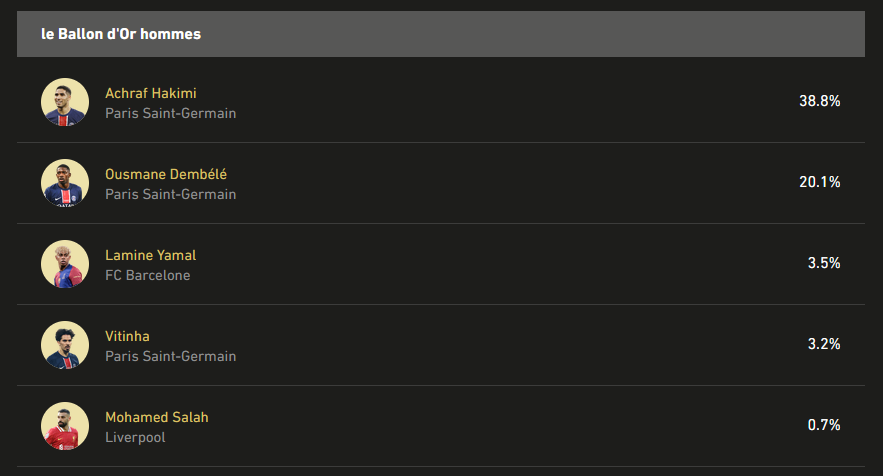Open the Achraf Hakimi name link
883x476 pixels.
coord(151,93)
